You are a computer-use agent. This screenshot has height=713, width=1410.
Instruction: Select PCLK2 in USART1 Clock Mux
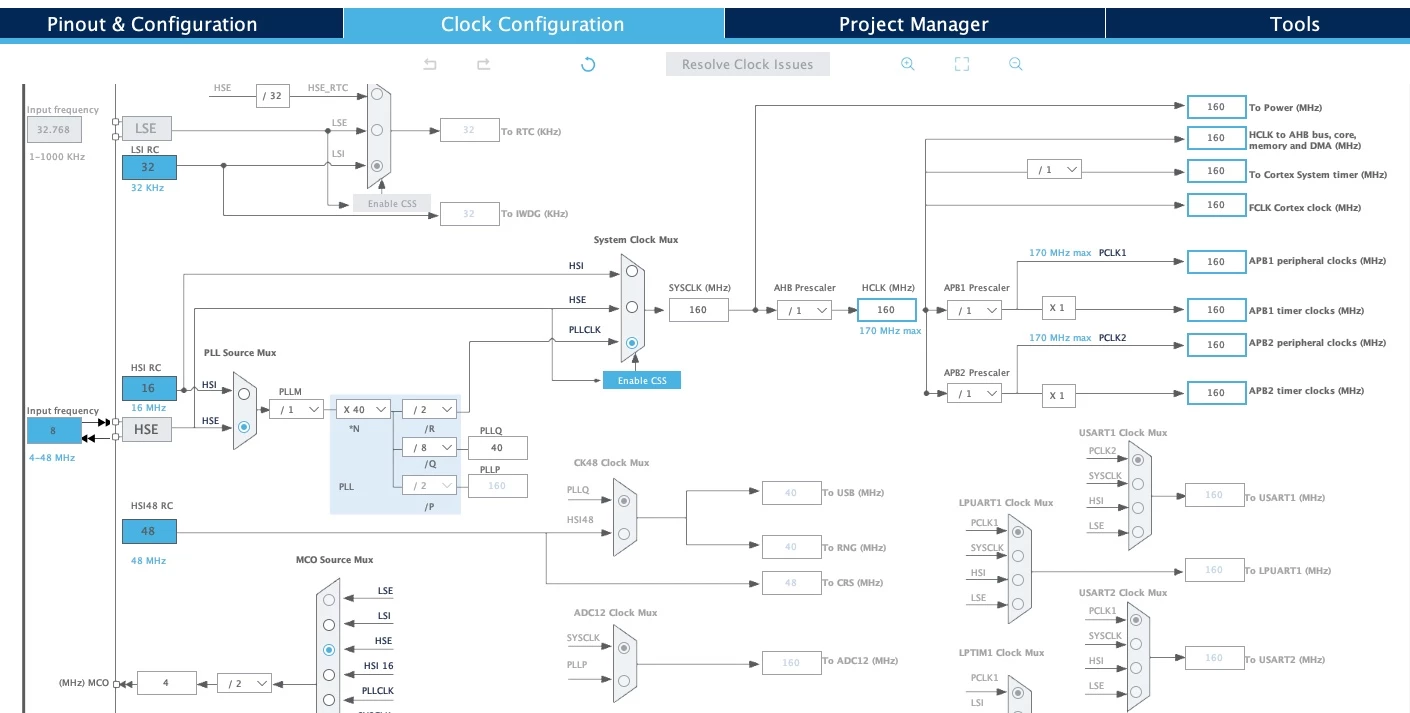click(1137, 459)
